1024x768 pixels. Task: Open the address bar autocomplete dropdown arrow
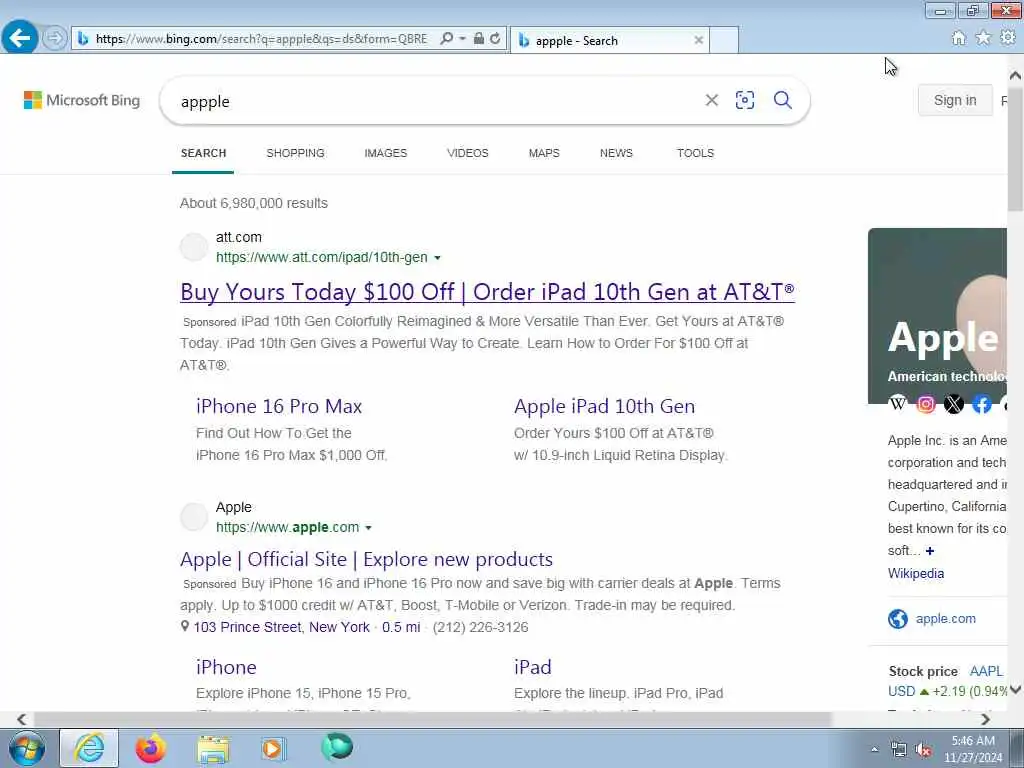[x=462, y=39]
